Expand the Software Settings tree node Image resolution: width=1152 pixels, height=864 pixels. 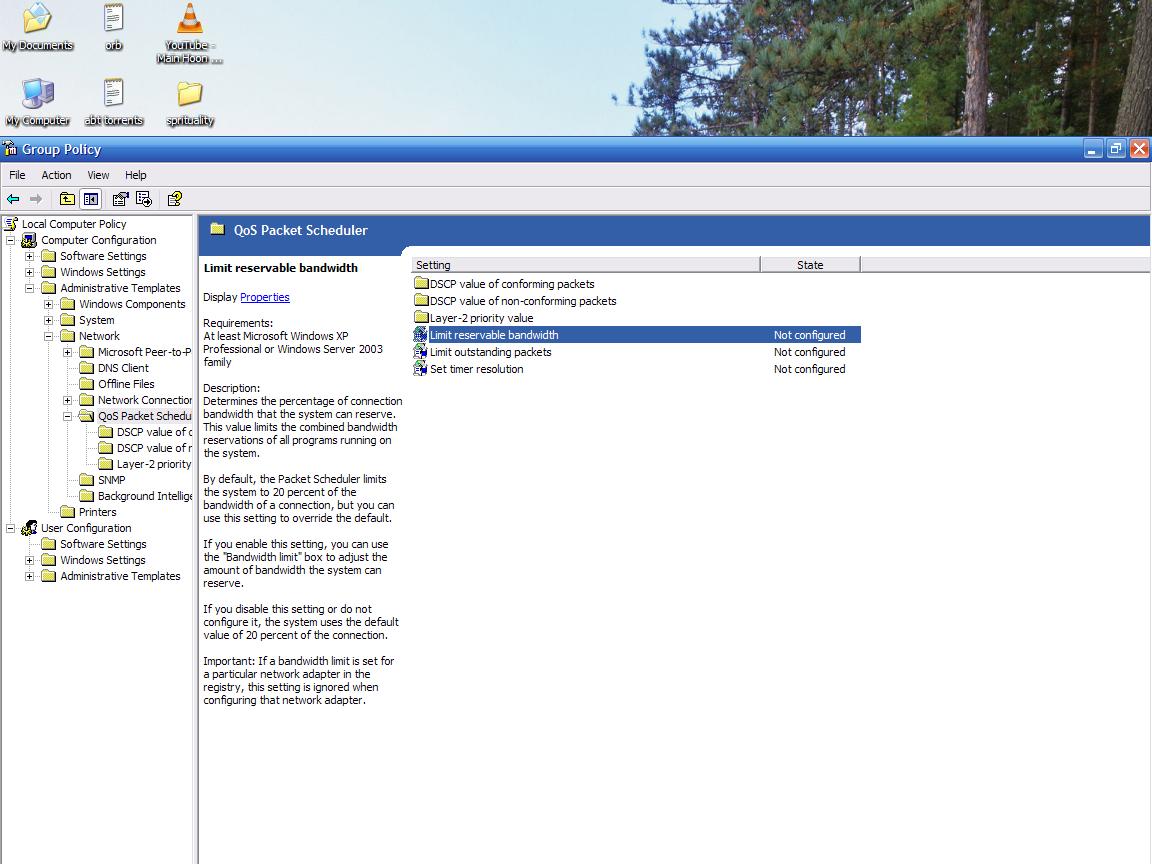(x=30, y=256)
